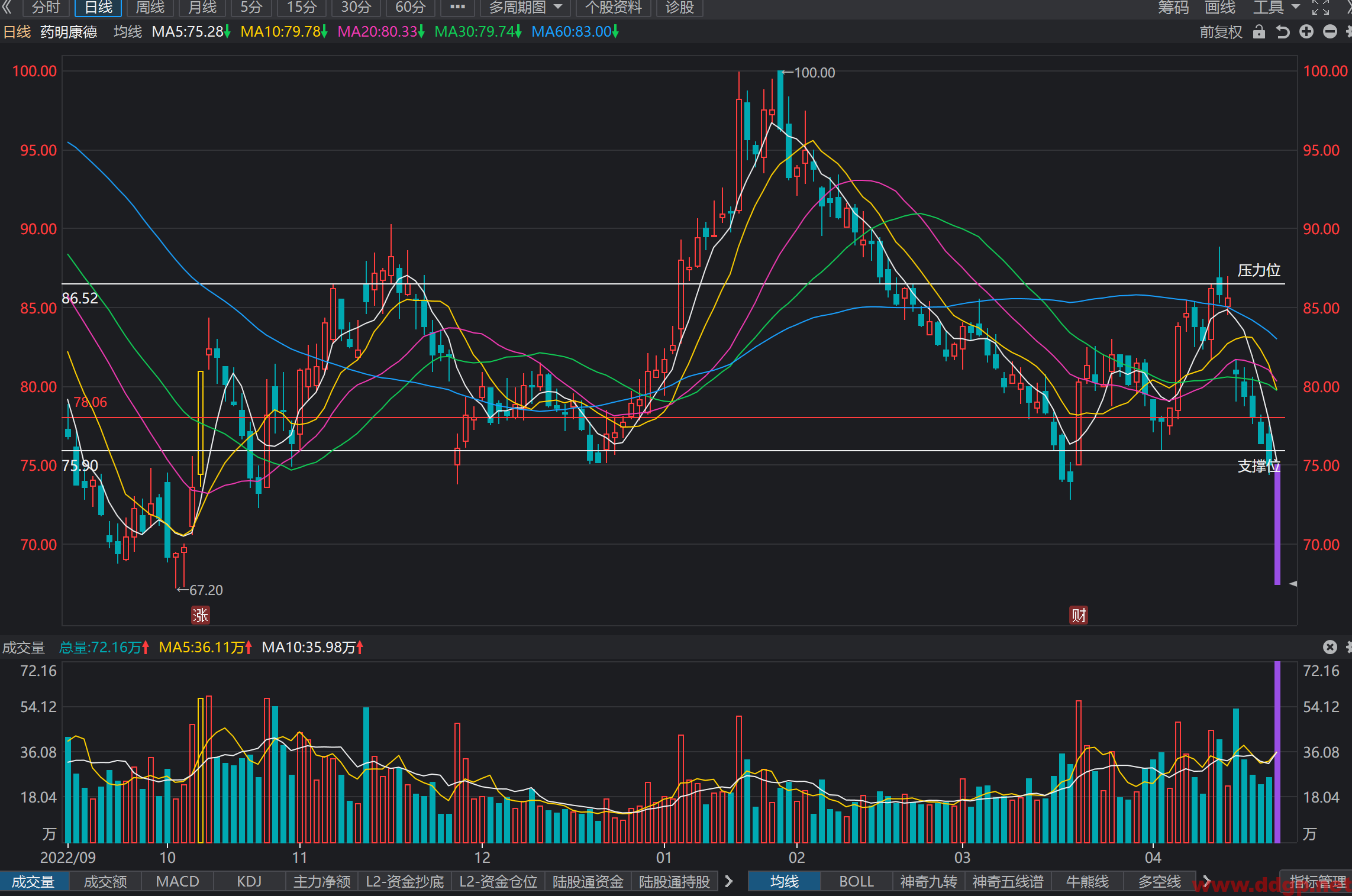Click the purple latest volume bar

[x=1277, y=752]
